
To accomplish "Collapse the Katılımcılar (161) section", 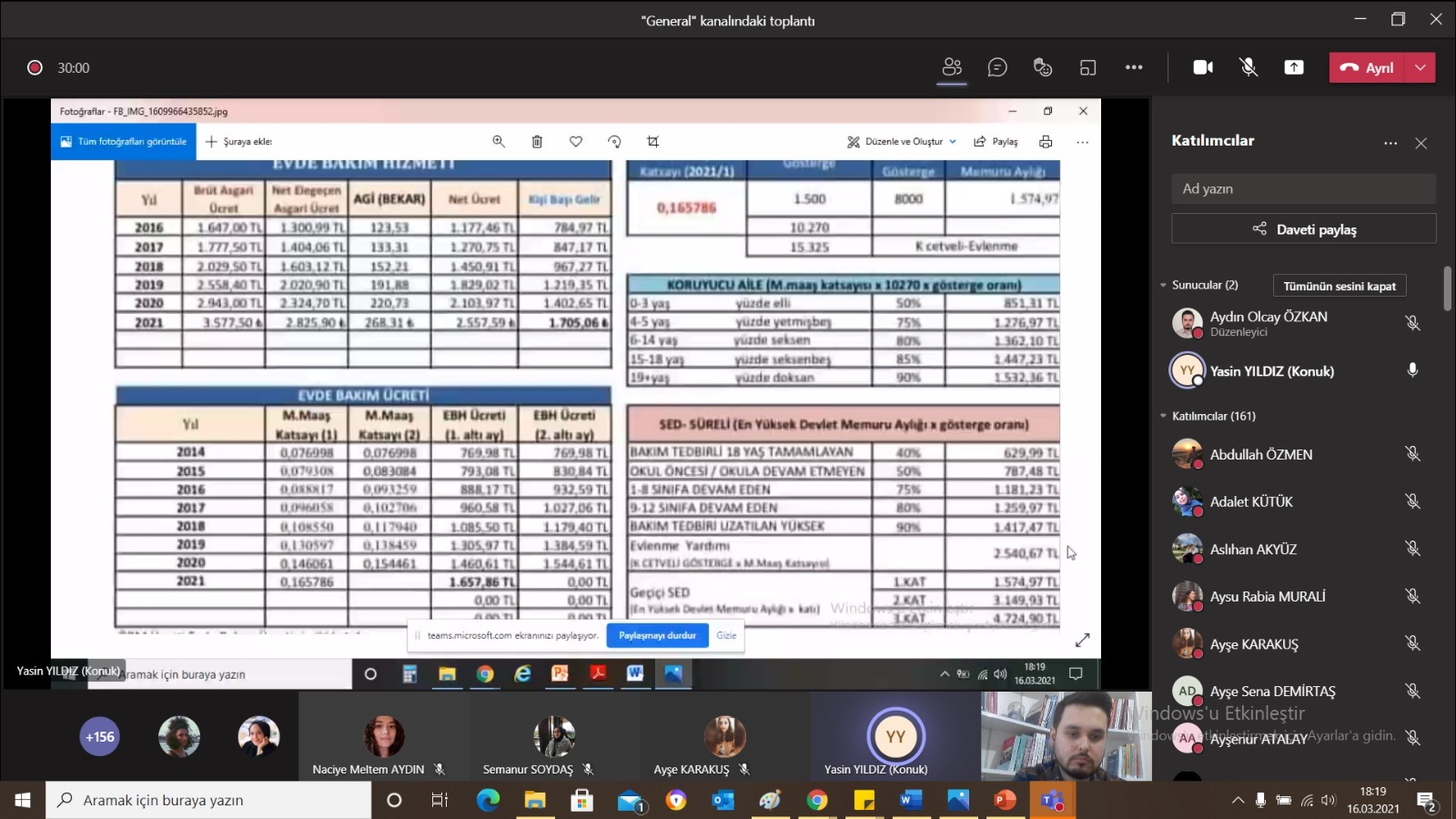I will [1163, 416].
